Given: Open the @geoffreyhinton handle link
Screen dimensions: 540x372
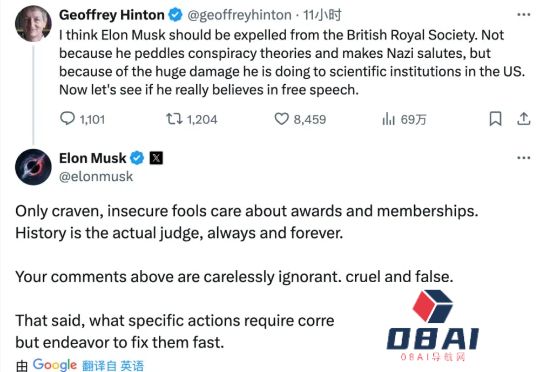Looking at the screenshot, I should 239,15.
